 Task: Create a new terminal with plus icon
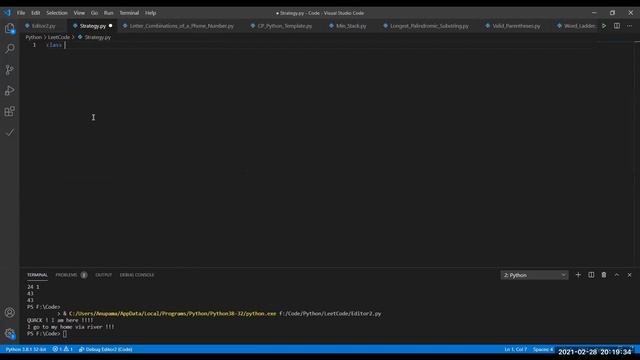point(578,275)
